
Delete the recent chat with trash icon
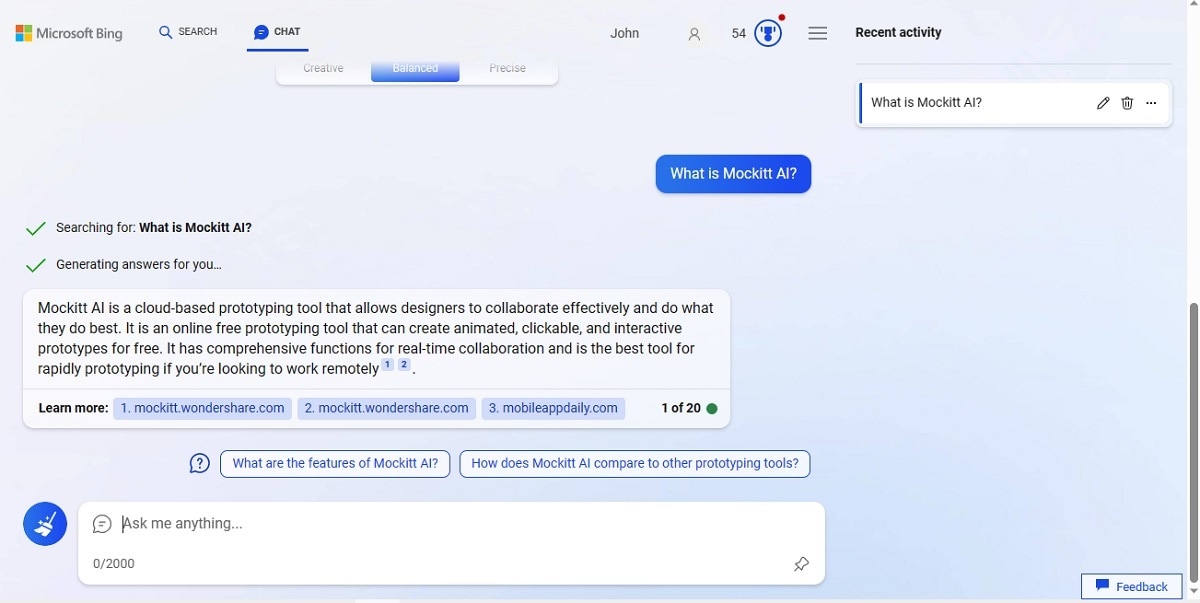click(1127, 103)
